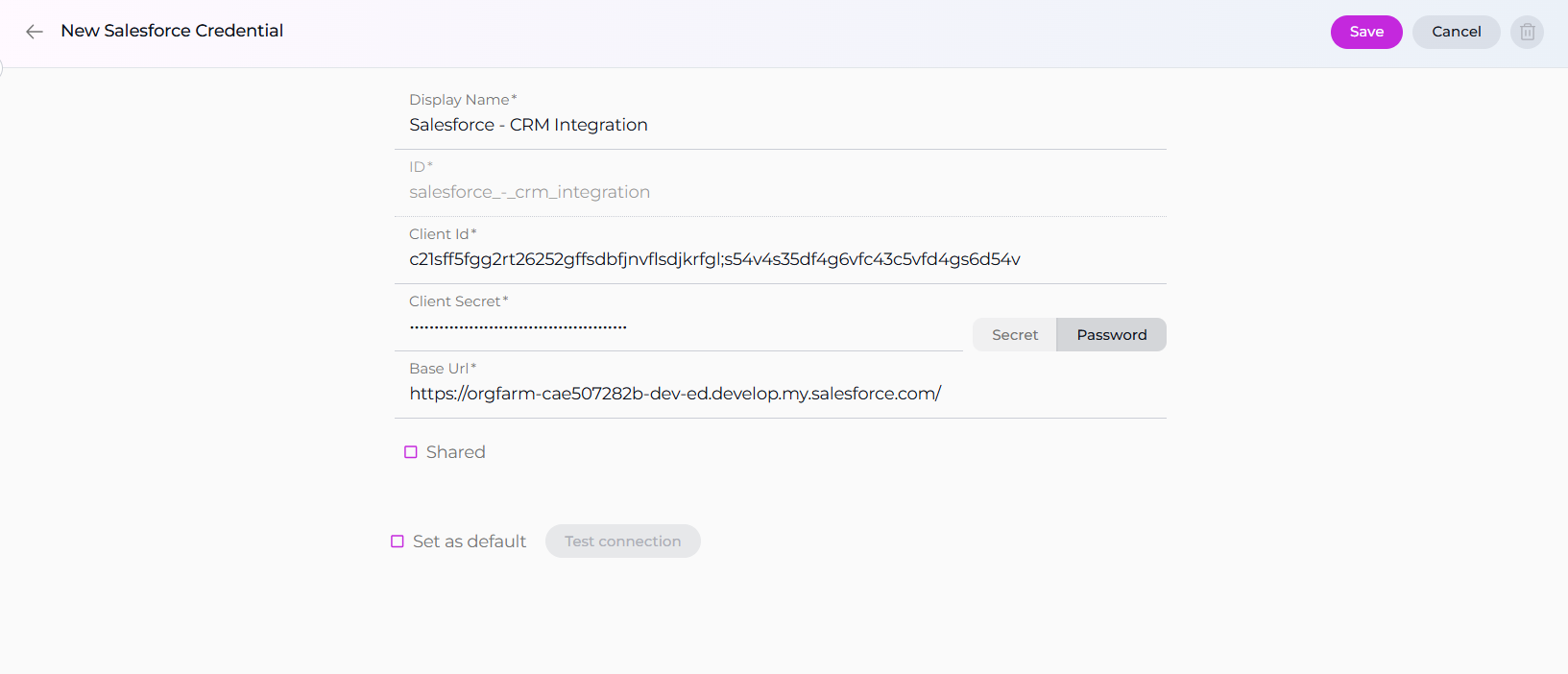
Task: Select the Password mode option
Action: tap(1111, 335)
